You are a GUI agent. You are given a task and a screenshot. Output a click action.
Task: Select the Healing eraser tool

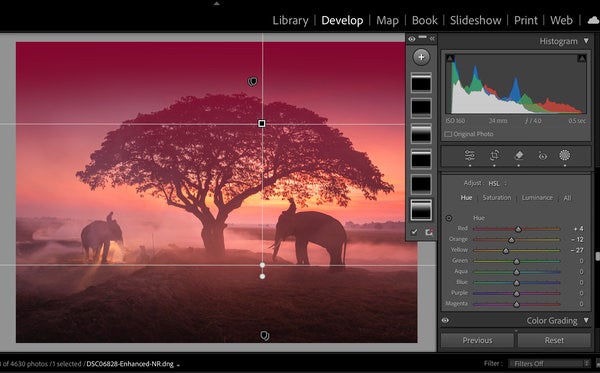[518, 155]
